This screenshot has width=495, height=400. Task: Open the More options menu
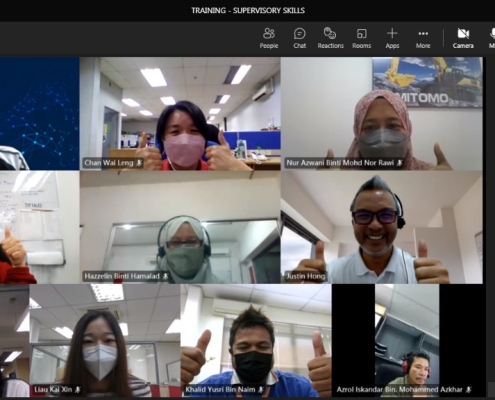point(423,38)
